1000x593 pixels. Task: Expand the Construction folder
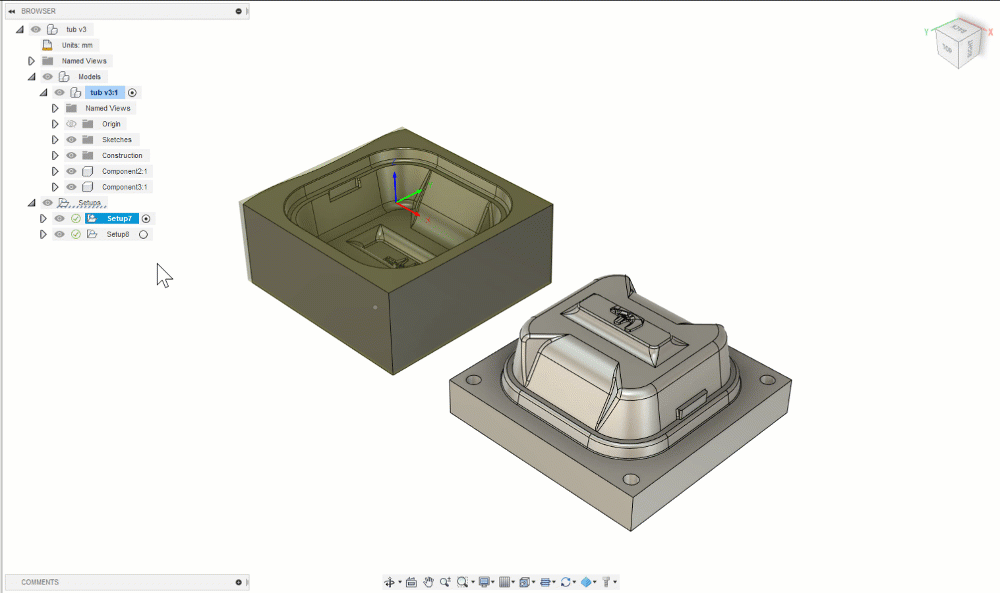[x=55, y=156]
